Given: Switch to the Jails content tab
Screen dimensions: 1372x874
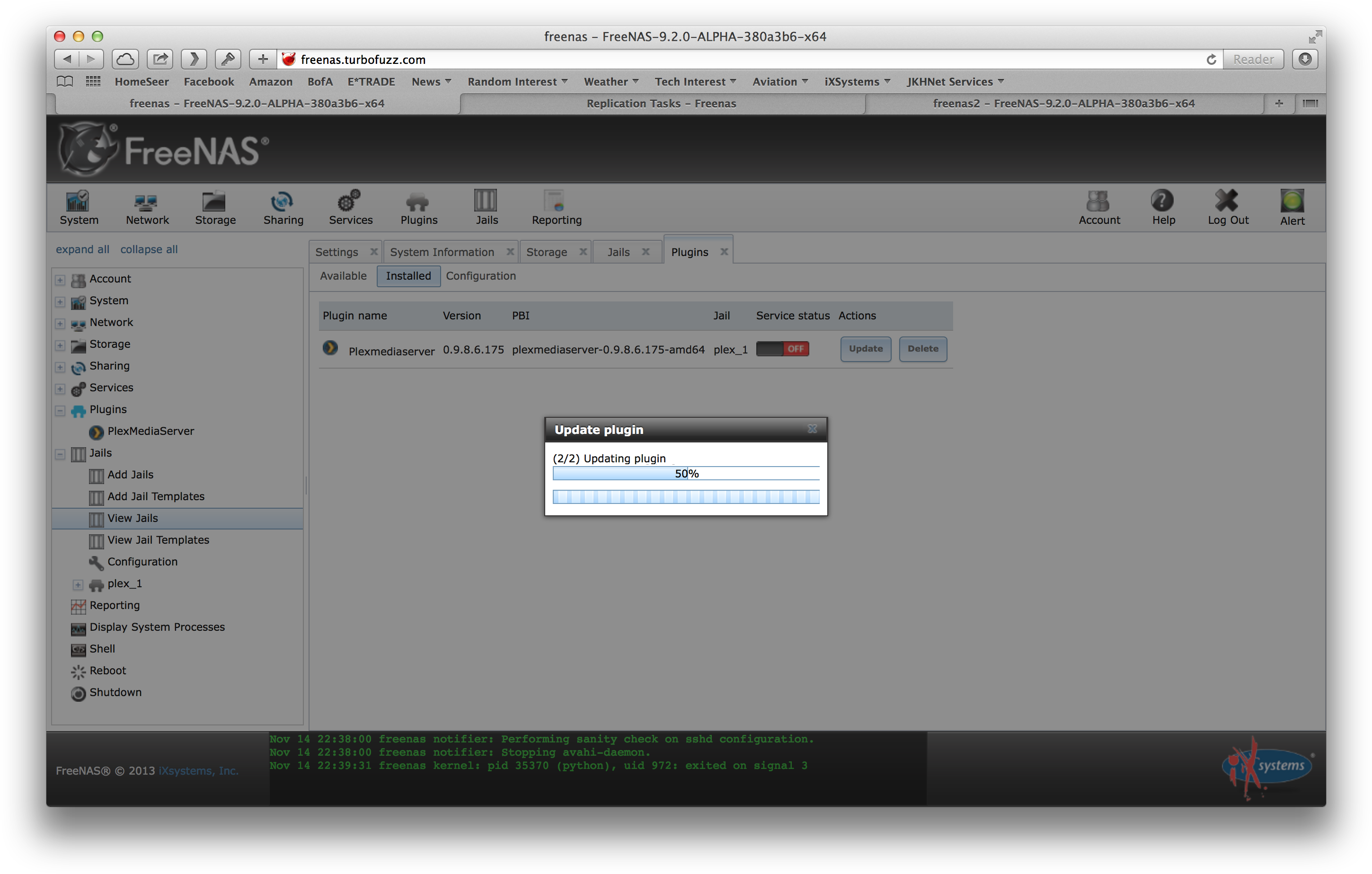Looking at the screenshot, I should coord(618,252).
